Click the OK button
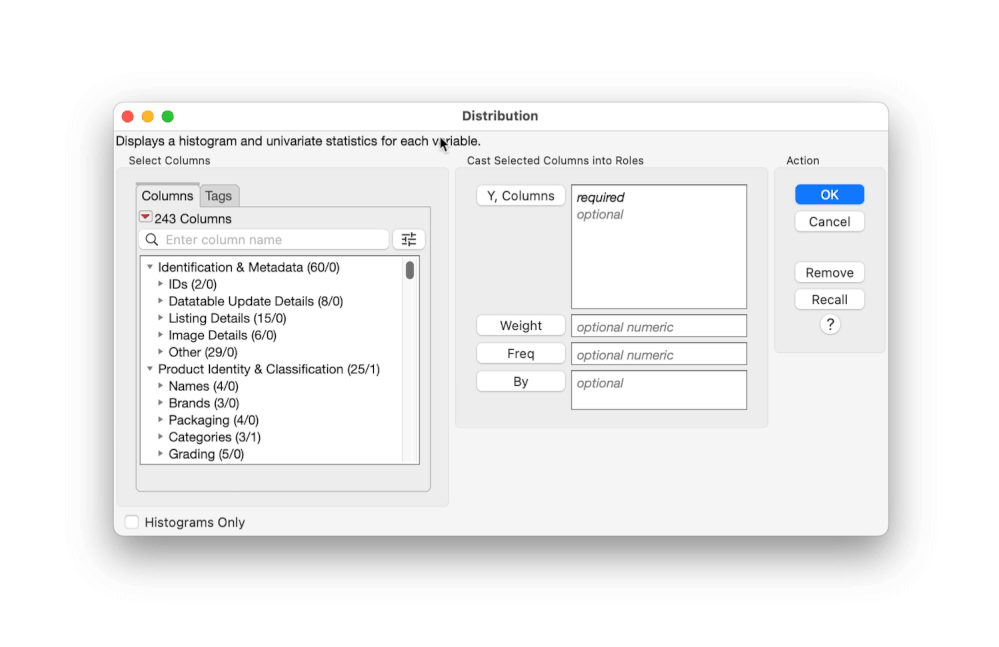This screenshot has height=647, width=999. (x=829, y=194)
